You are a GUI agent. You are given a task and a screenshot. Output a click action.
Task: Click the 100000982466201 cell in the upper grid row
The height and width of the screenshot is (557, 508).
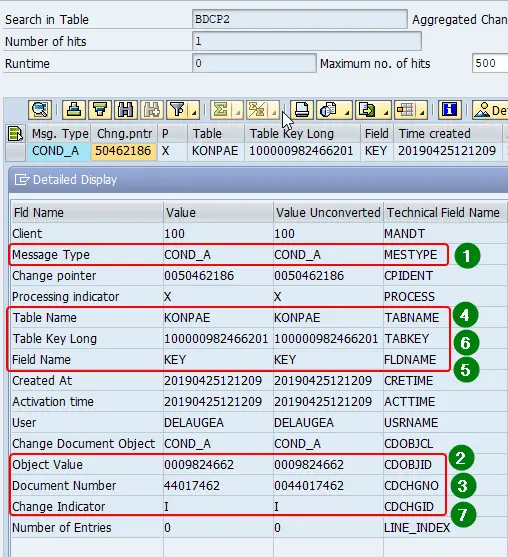[x=301, y=151]
